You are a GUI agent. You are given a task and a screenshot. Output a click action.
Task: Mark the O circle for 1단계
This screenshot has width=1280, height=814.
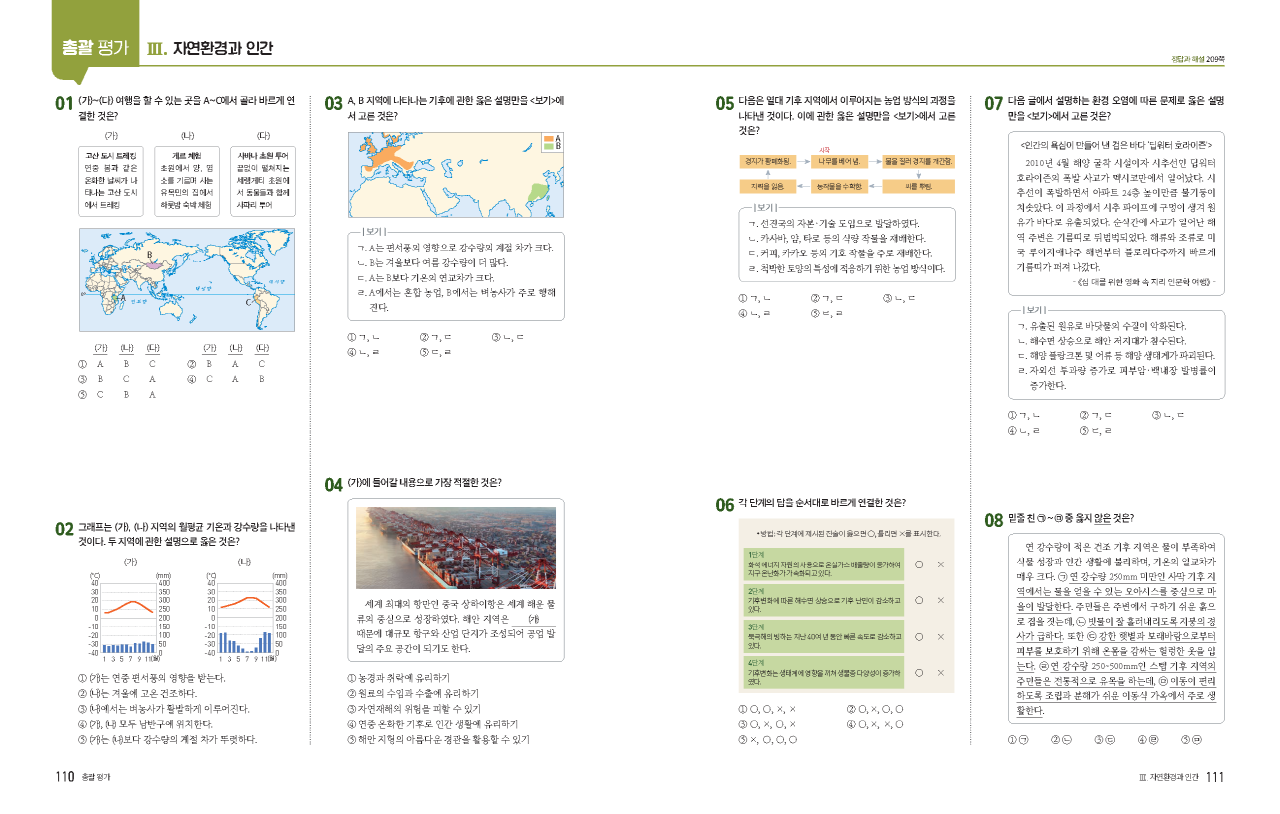917,565
